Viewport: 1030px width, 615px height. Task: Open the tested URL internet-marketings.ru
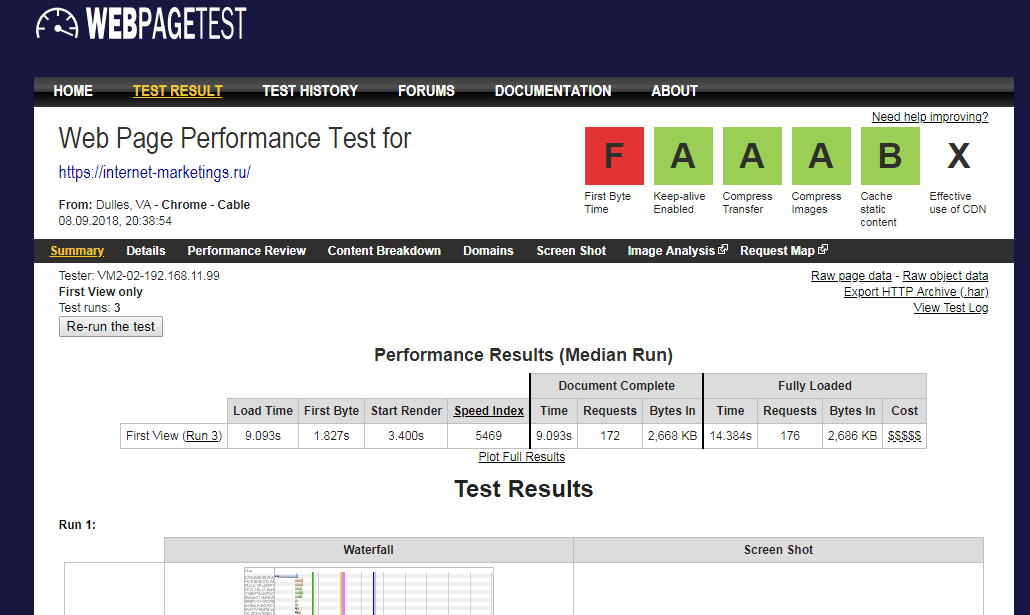click(154, 172)
